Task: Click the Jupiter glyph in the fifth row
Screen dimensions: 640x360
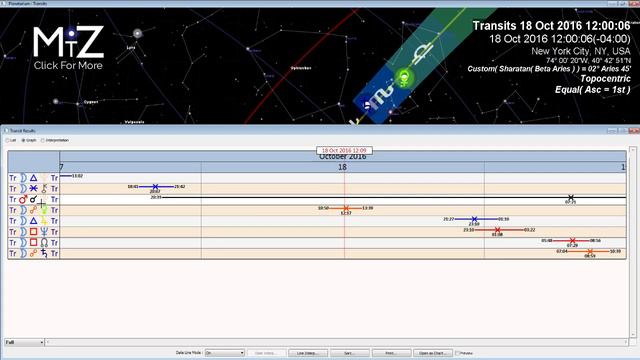Action: [x=44, y=221]
